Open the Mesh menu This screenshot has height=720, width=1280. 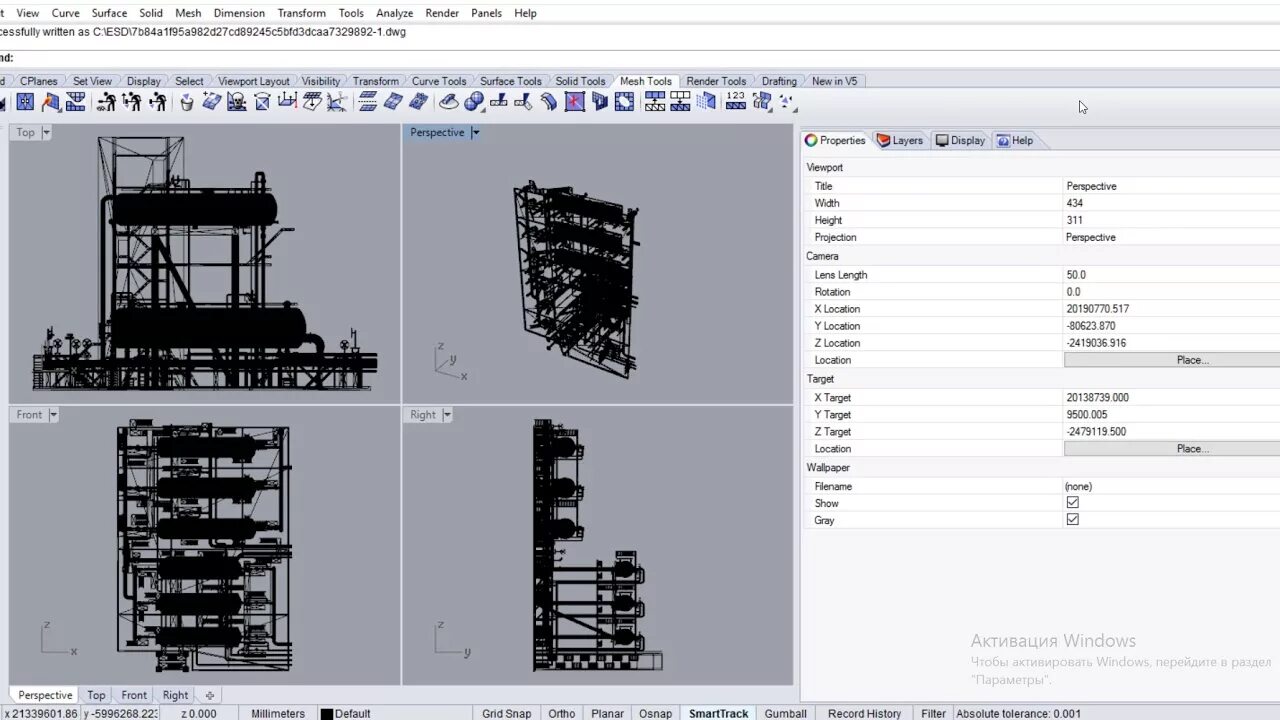[188, 13]
